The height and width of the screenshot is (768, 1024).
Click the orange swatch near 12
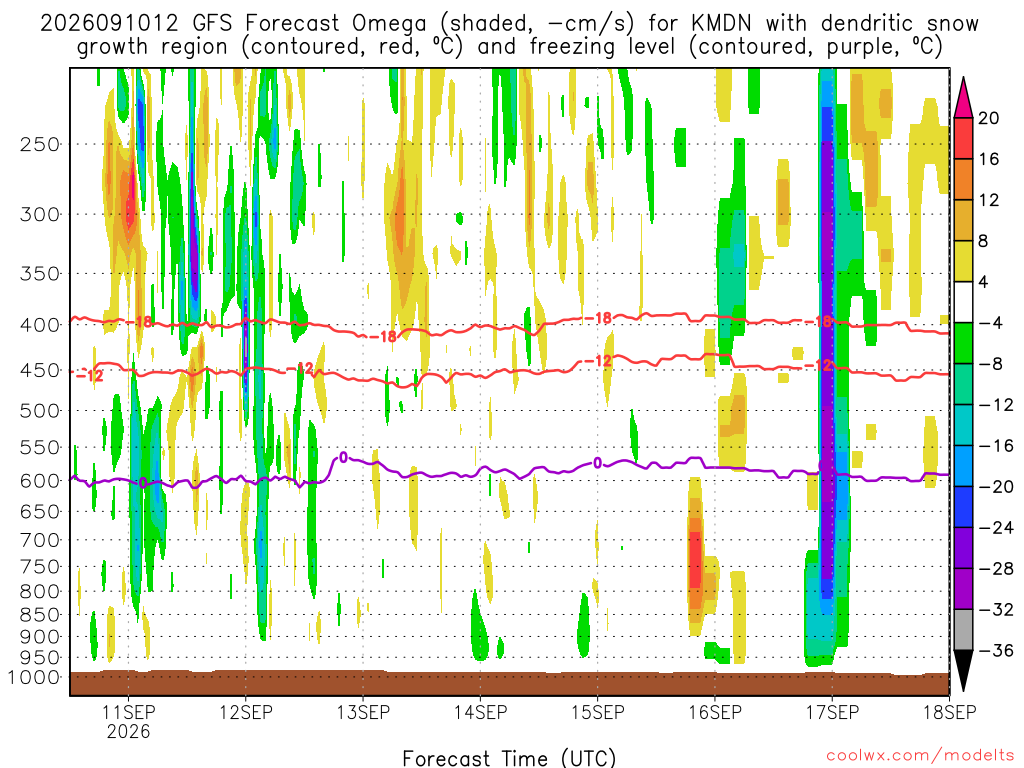pos(963,179)
